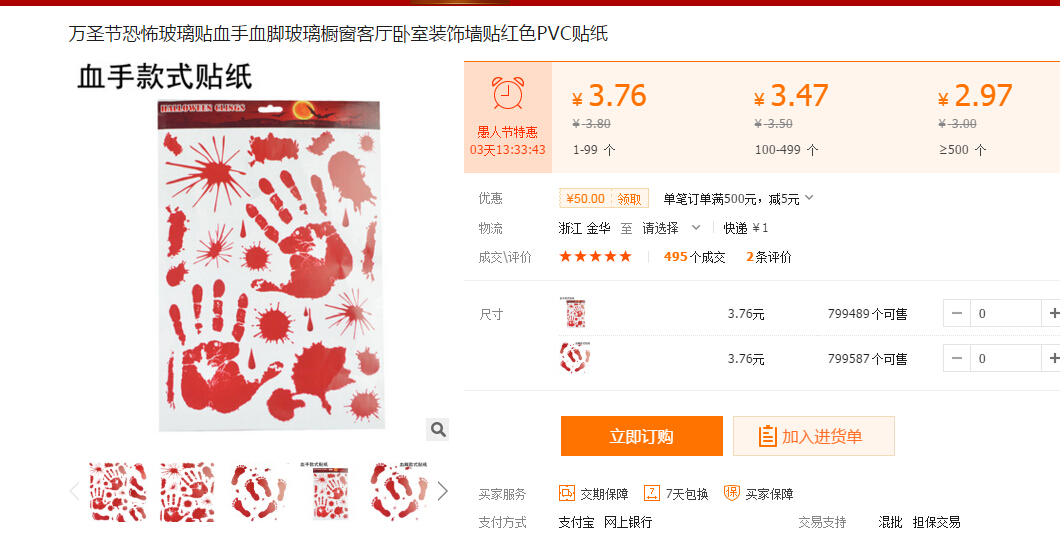Decrease quantity of blood foot sticker

(x=957, y=358)
